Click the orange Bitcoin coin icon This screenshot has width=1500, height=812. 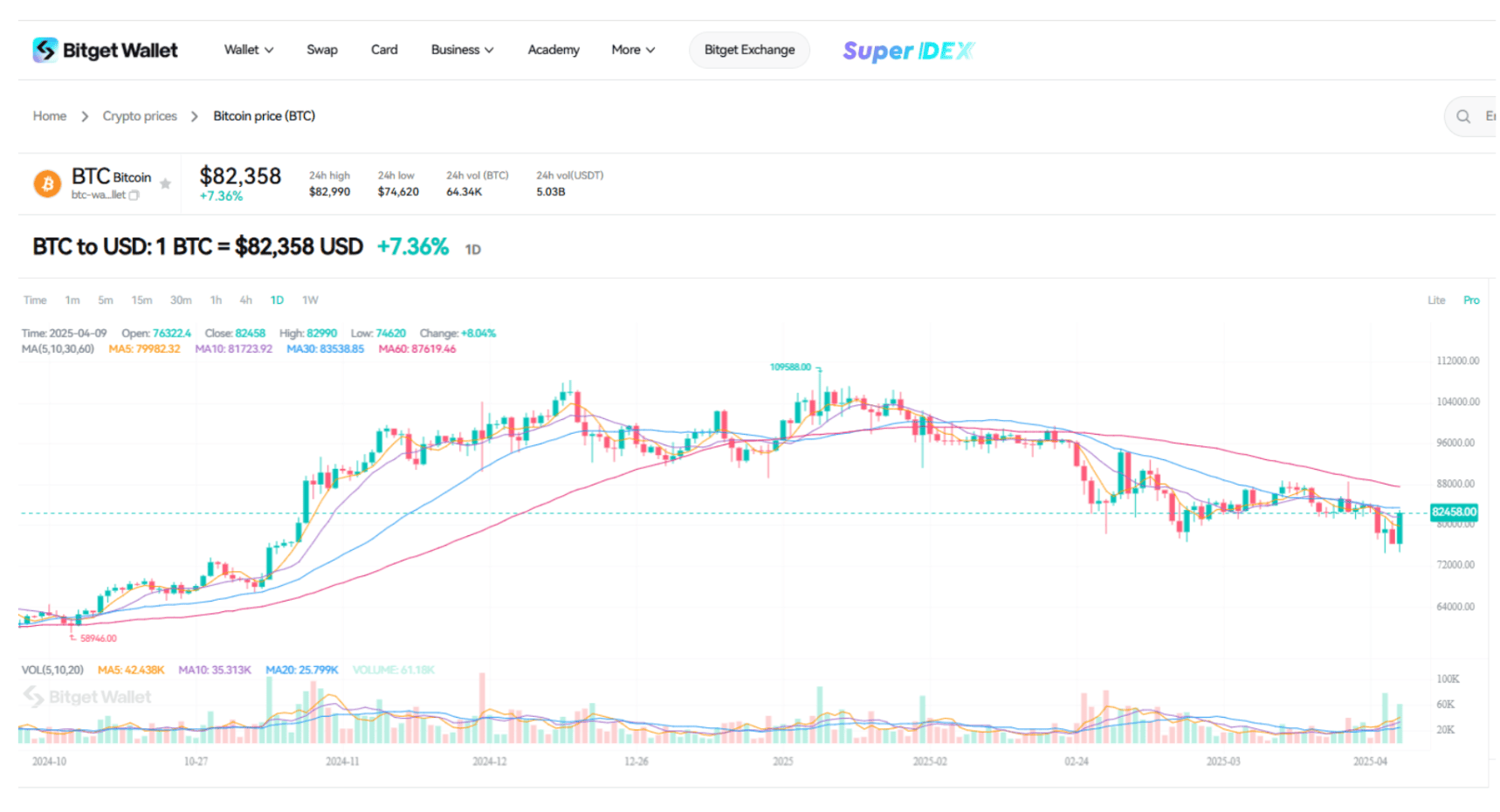click(x=47, y=183)
